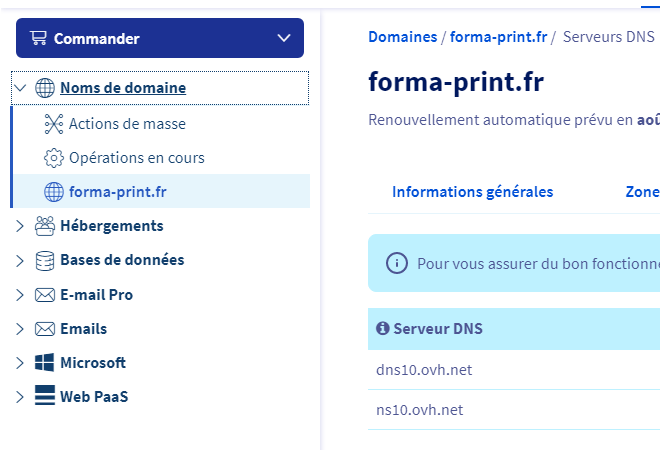Click the globe icon beside Noms de domaine
This screenshot has width=661, height=451.
[45, 88]
